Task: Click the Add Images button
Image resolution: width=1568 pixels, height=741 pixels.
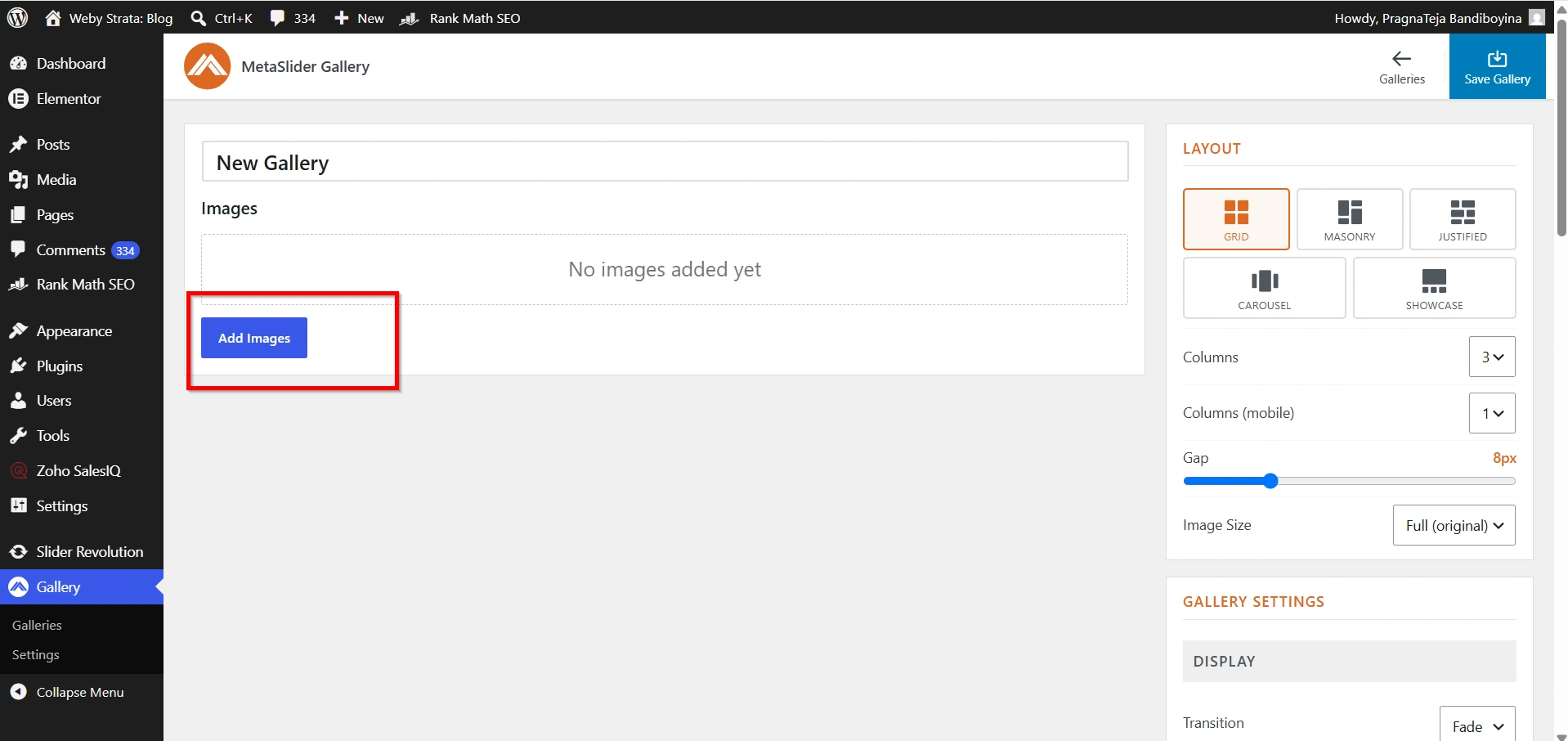Action: pos(254,338)
